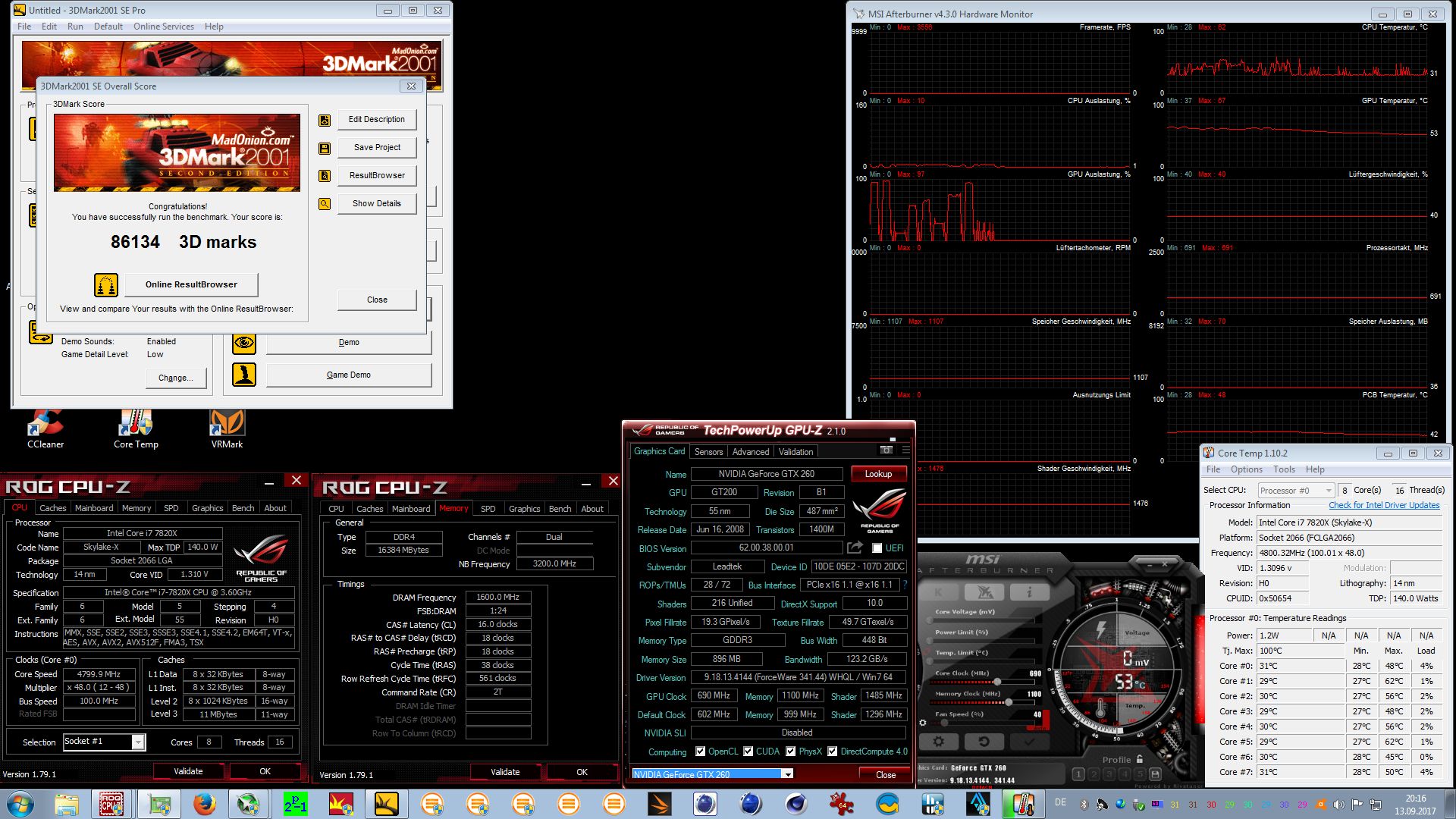Click the fan speed auto gear icon
Screen dimensions: 1456x819
tap(923, 723)
